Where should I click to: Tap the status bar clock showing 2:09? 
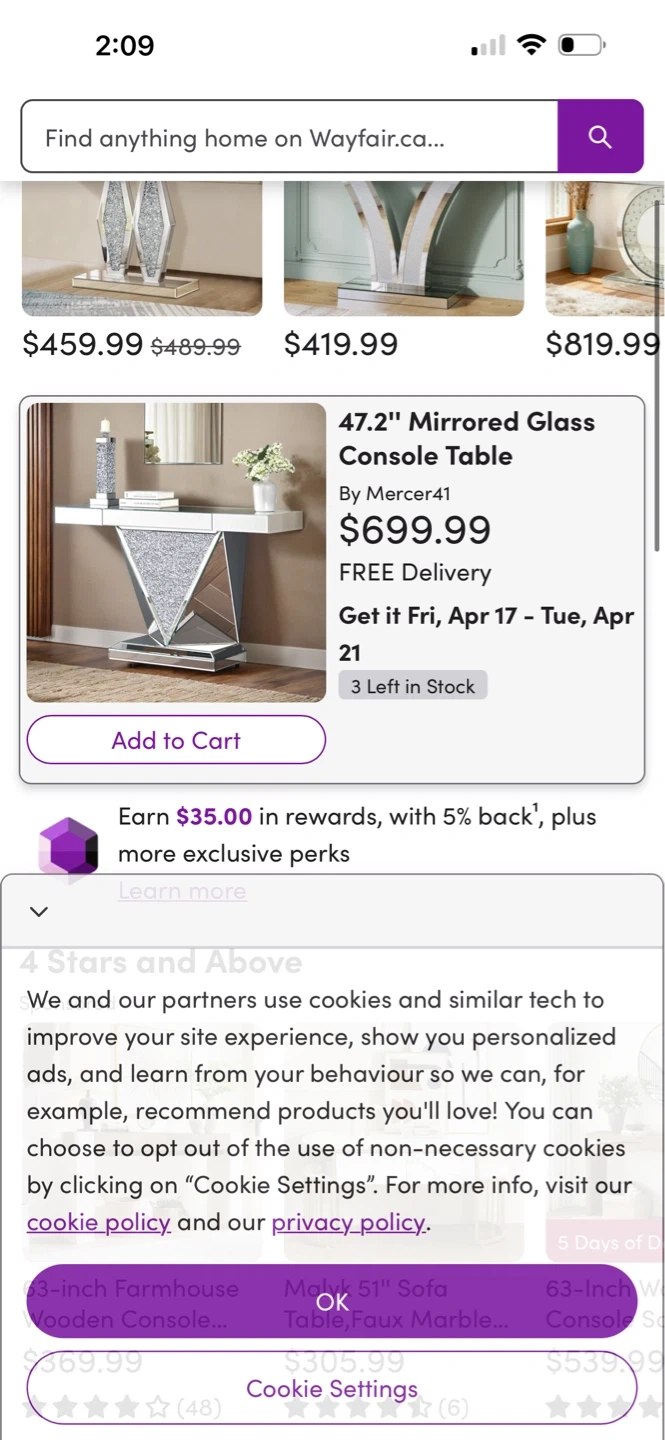pyautogui.click(x=125, y=46)
